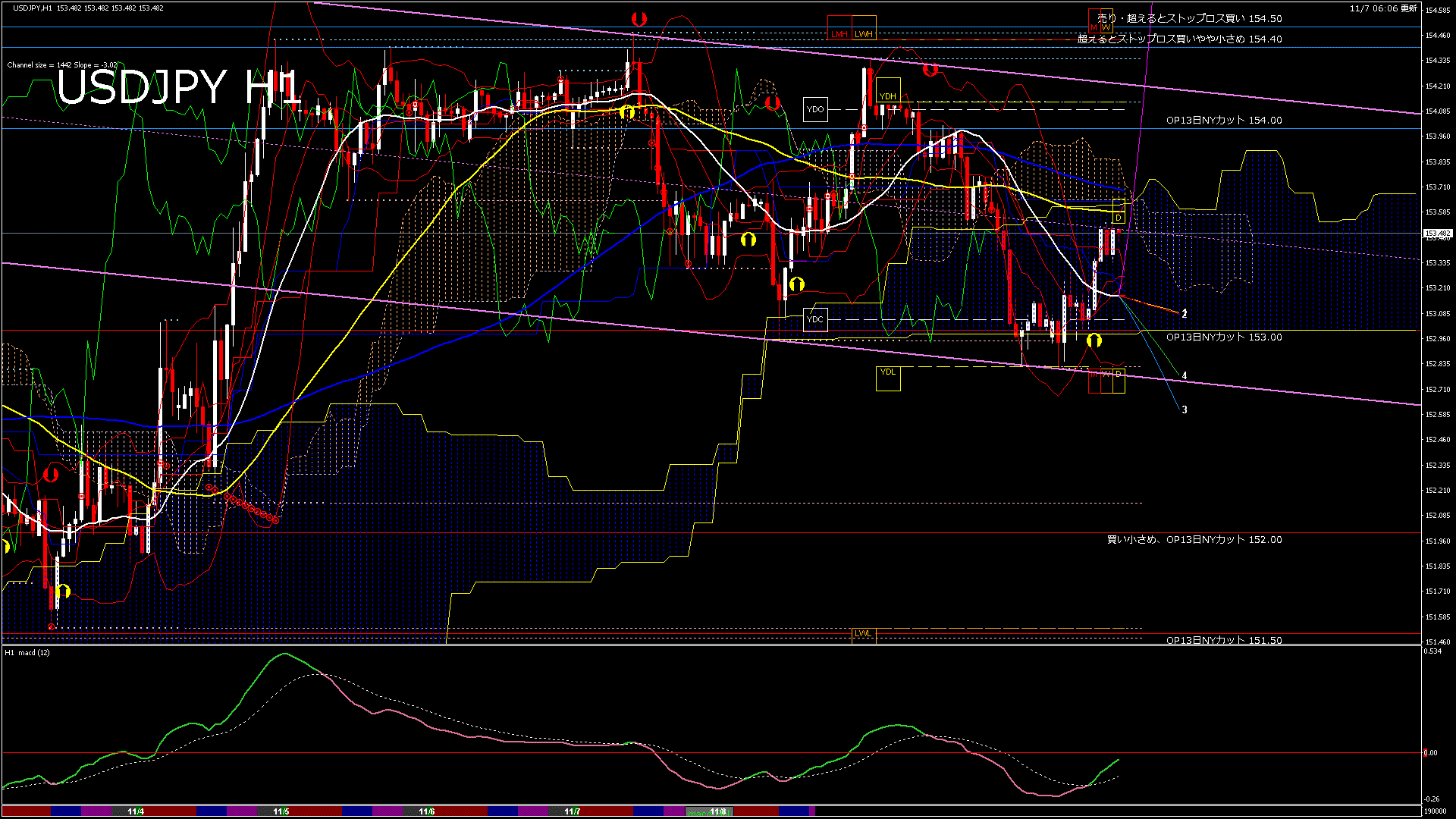Click the orange LWH last-week-high box
This screenshot has width=1456, height=819.
[864, 29]
